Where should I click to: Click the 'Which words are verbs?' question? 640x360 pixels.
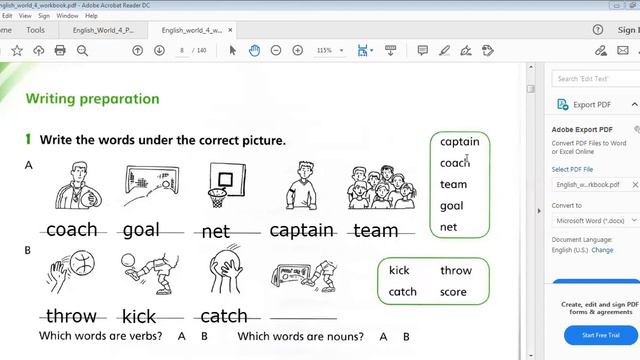coord(100,336)
